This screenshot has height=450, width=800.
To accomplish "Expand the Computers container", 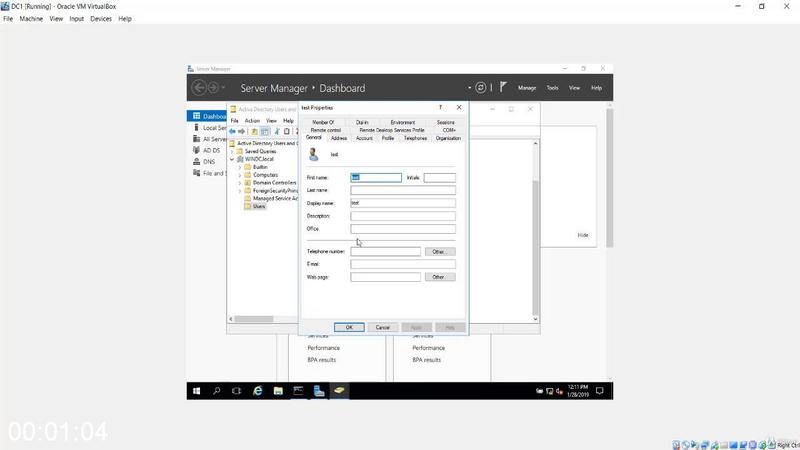I will pyautogui.click(x=240, y=175).
